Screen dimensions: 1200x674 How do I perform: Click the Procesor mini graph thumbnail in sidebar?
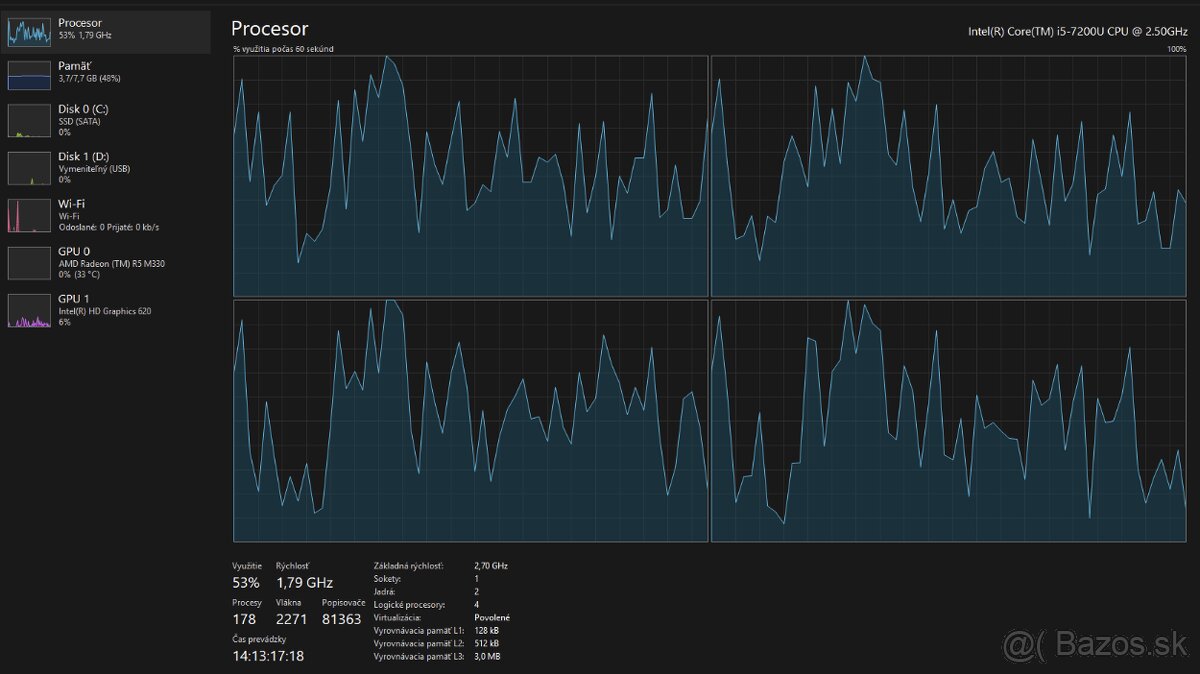(x=29, y=31)
